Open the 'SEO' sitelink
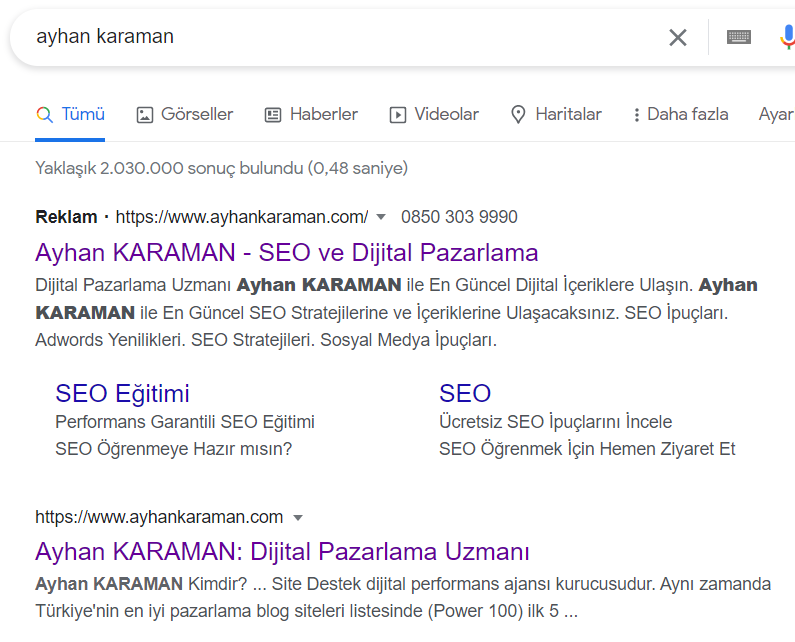Image resolution: width=795 pixels, height=642 pixels. 465,394
